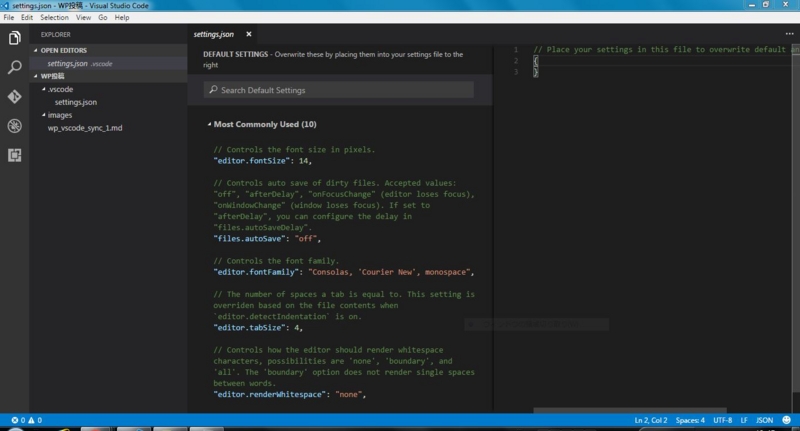Expand the images folder
The image size is (800, 431).
click(x=43, y=115)
